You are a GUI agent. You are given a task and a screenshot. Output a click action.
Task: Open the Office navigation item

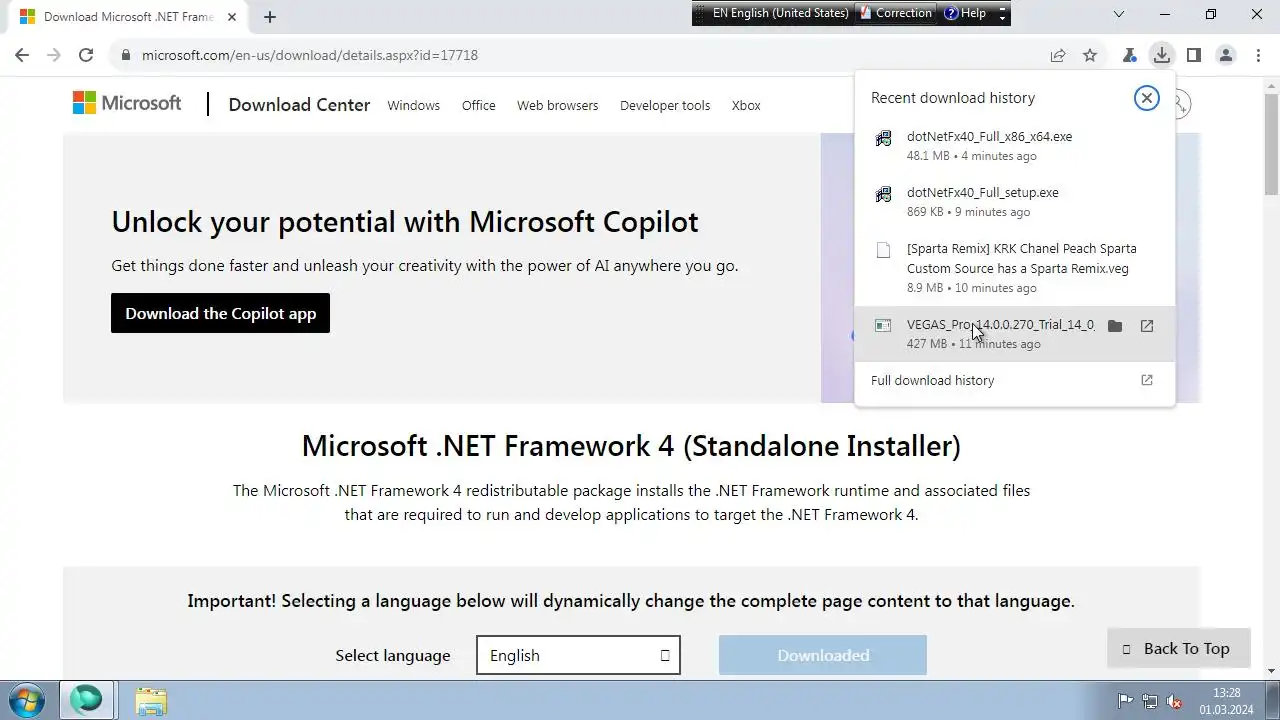478,105
